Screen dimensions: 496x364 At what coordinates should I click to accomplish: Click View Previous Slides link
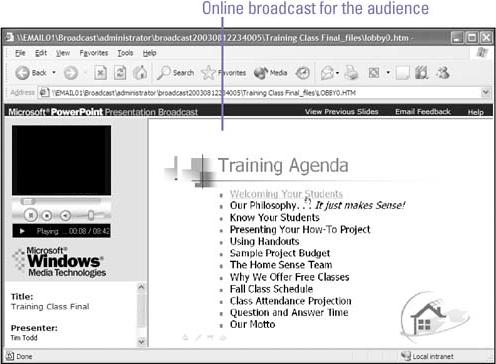342,112
